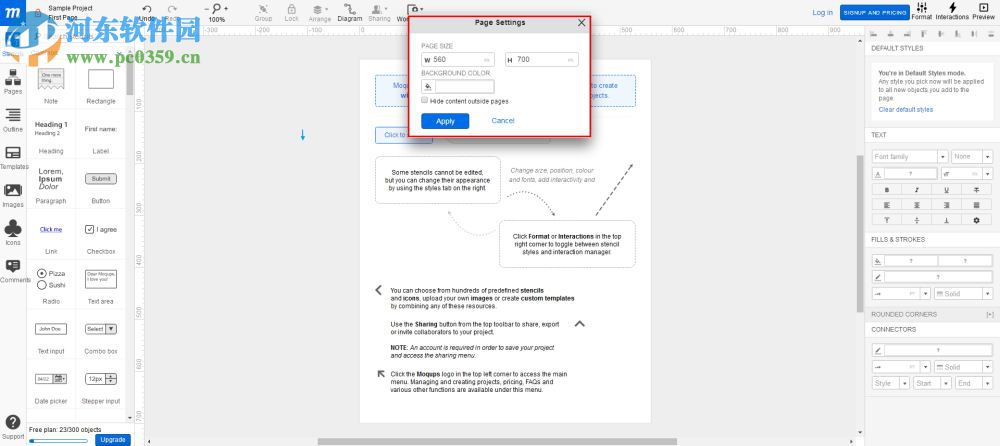The image size is (1000, 446).
Task: Select the Sushi radio option
Action: click(x=42, y=285)
